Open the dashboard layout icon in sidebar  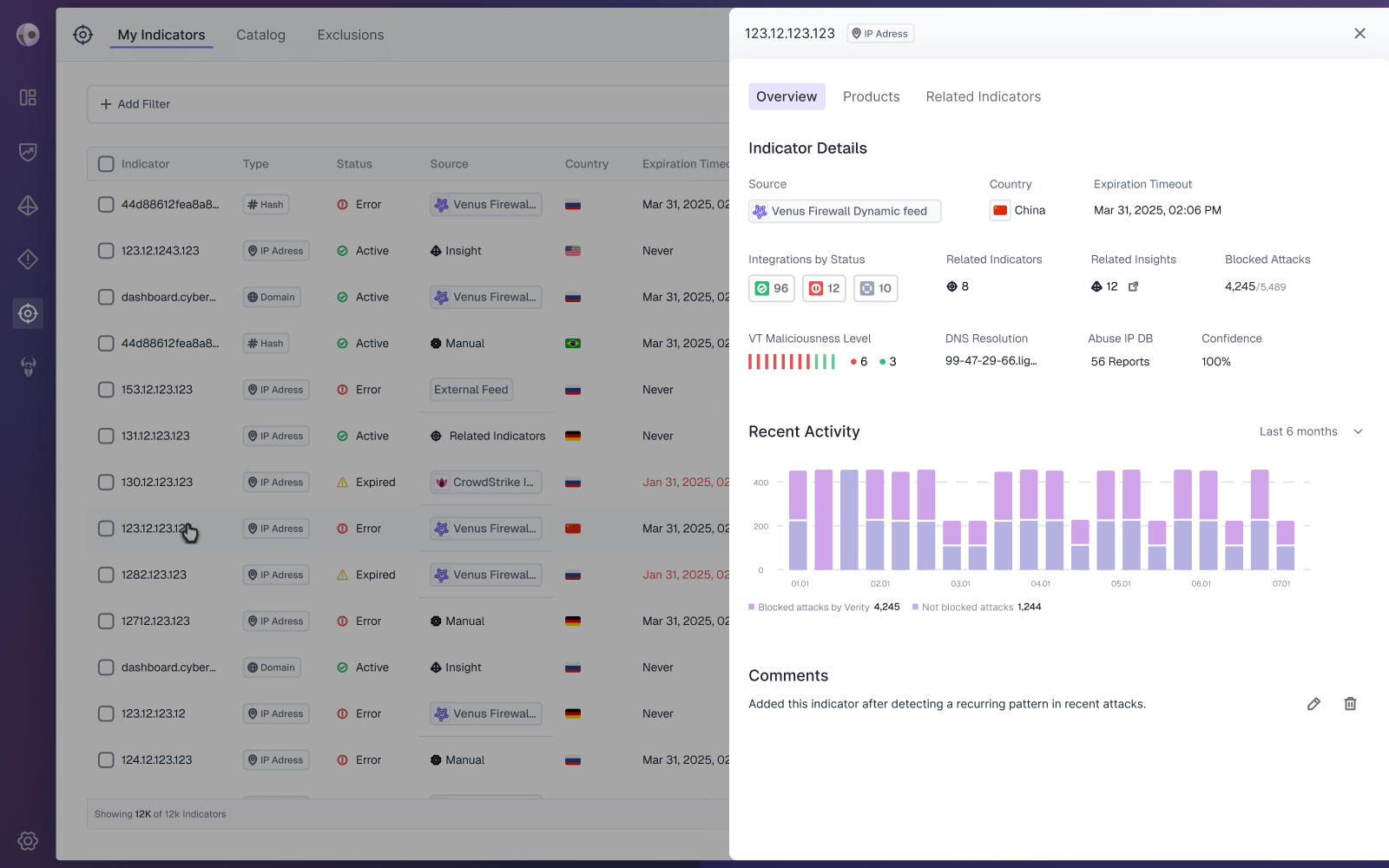tap(28, 97)
